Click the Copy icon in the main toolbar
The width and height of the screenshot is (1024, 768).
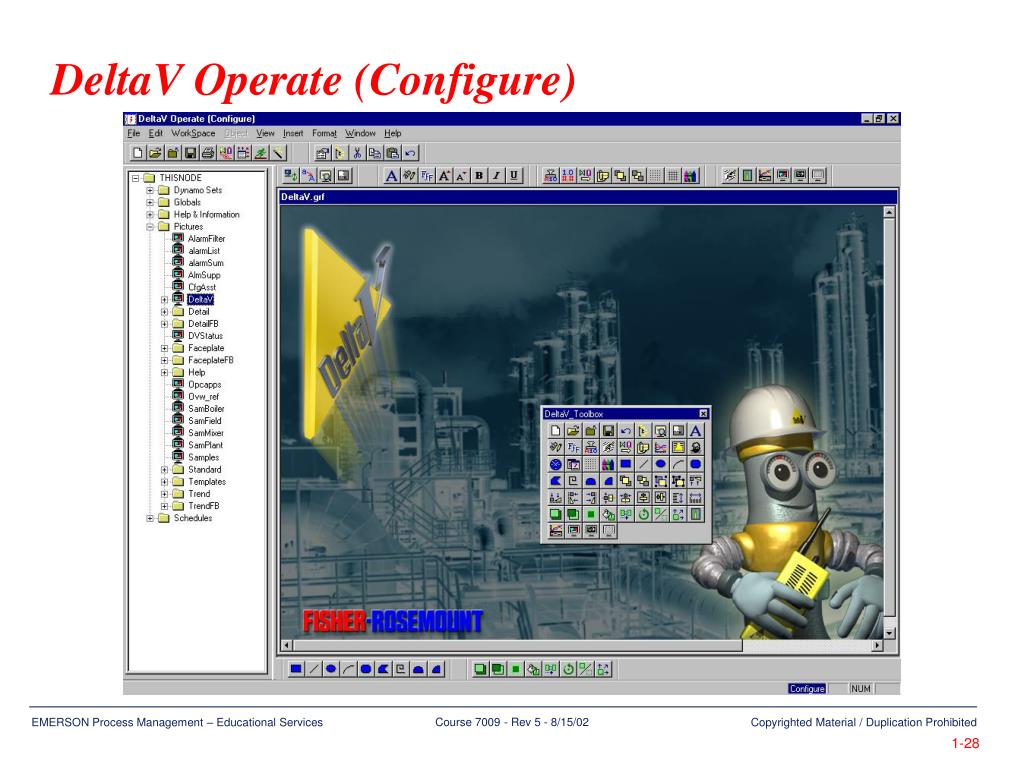tap(374, 153)
